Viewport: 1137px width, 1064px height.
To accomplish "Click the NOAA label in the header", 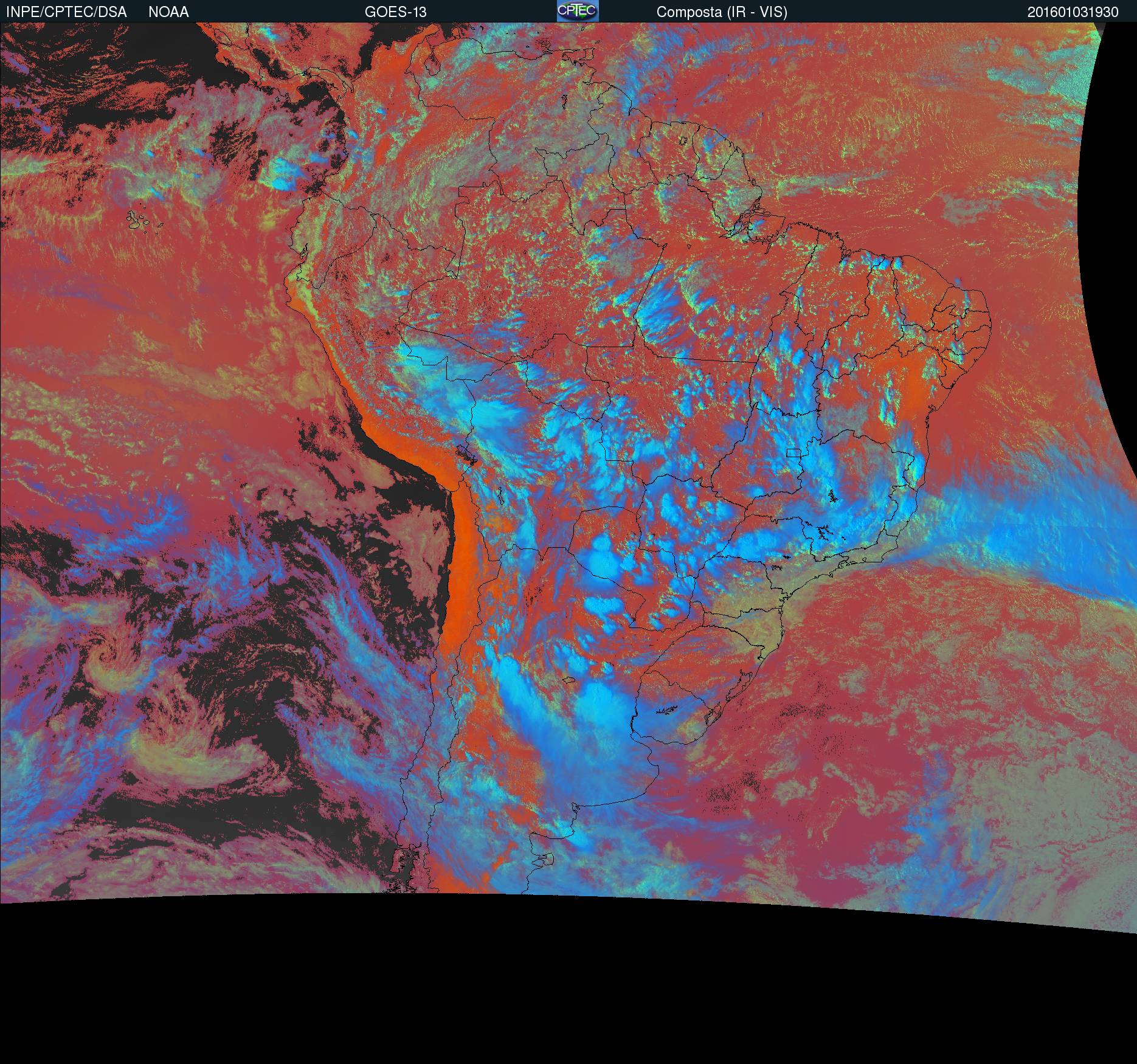I will pyautogui.click(x=168, y=12).
